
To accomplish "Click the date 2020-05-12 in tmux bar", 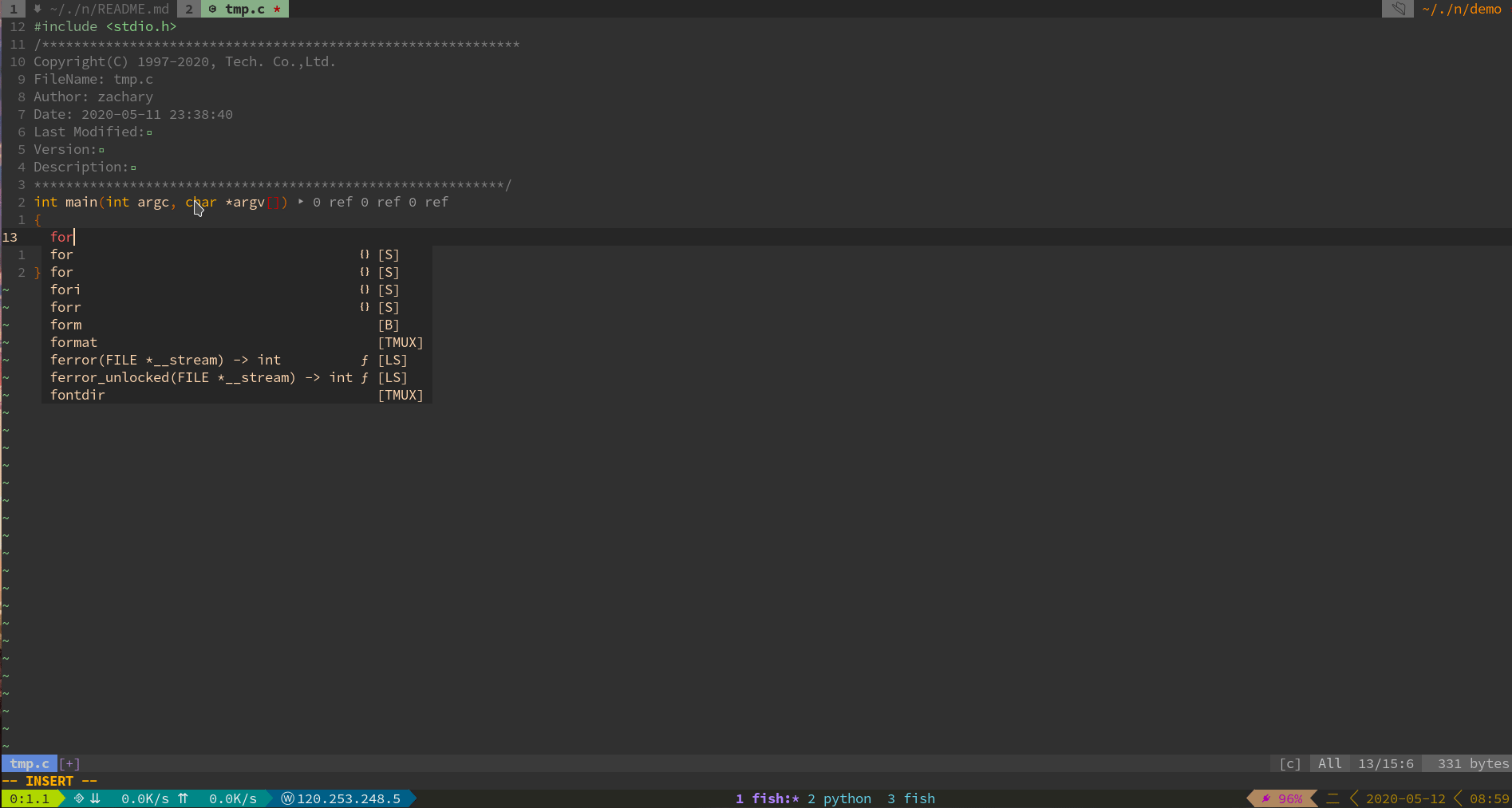I will coord(1406,798).
